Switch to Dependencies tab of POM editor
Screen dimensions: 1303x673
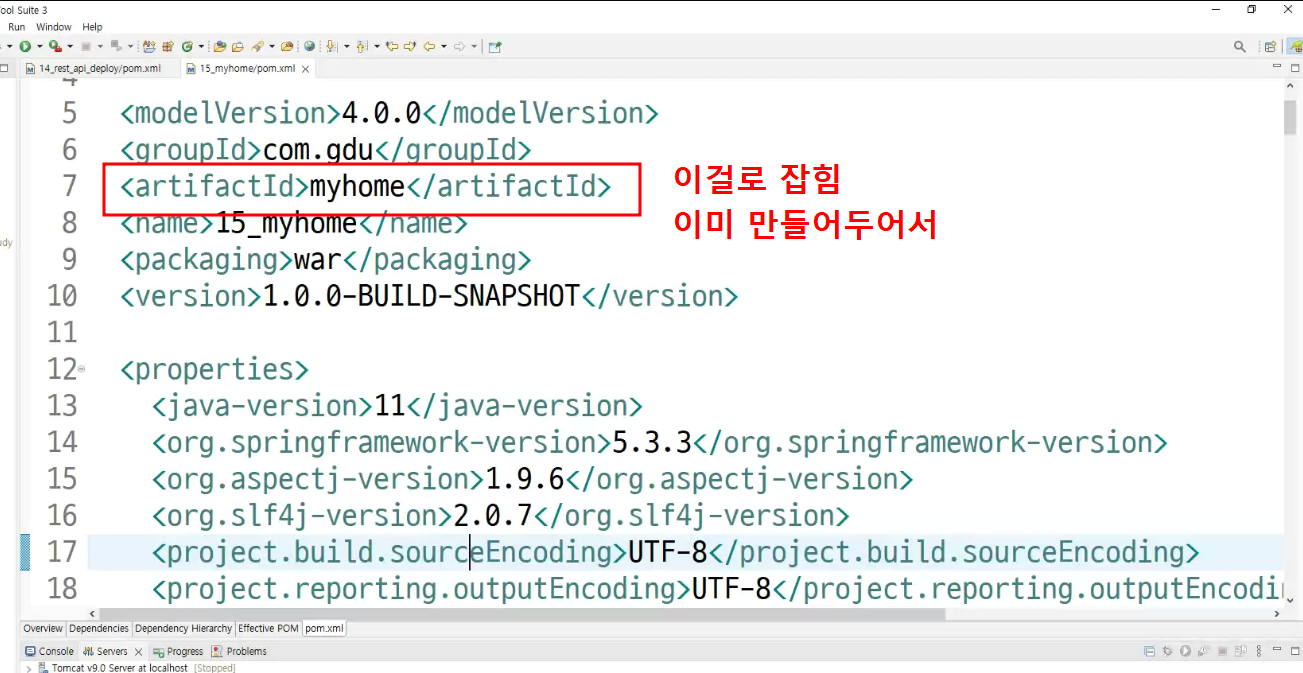[99, 628]
